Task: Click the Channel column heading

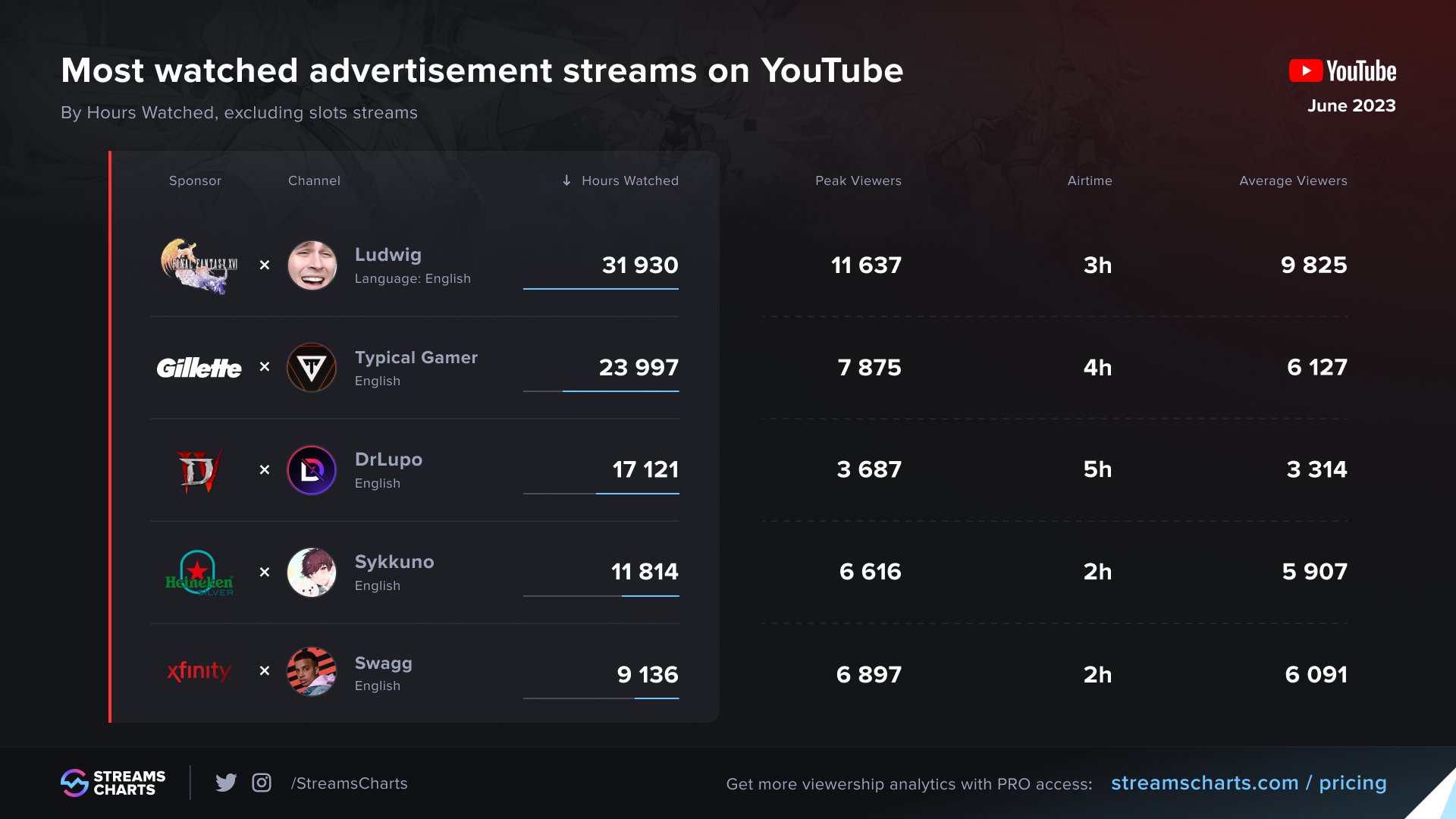Action: pyautogui.click(x=314, y=180)
